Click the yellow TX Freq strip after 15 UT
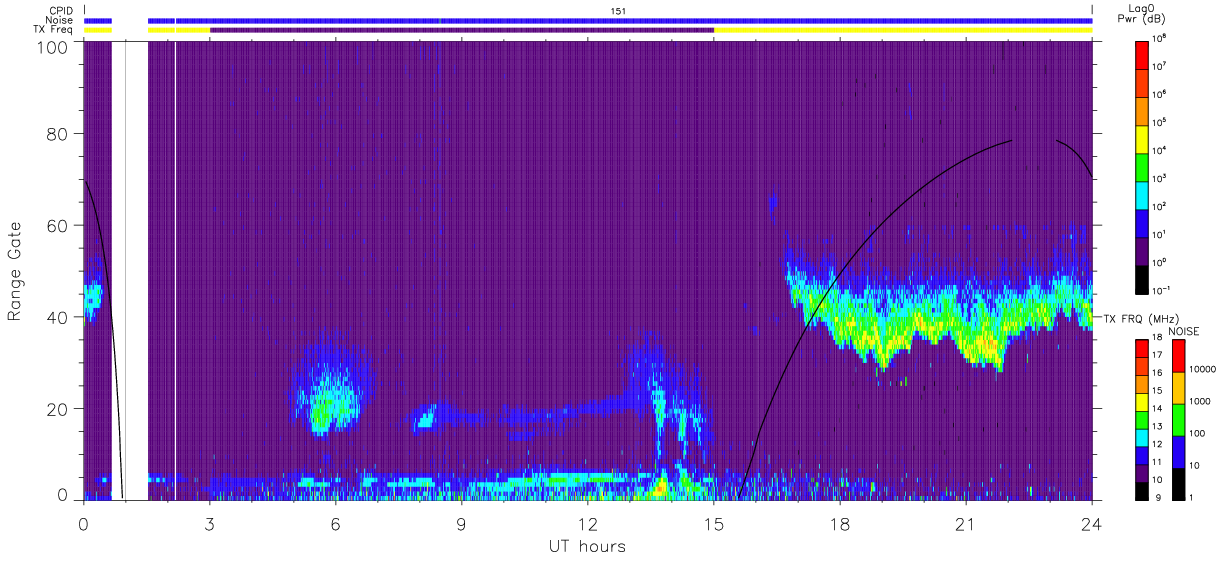Image resolution: width=1228 pixels, height=567 pixels. coord(903,30)
